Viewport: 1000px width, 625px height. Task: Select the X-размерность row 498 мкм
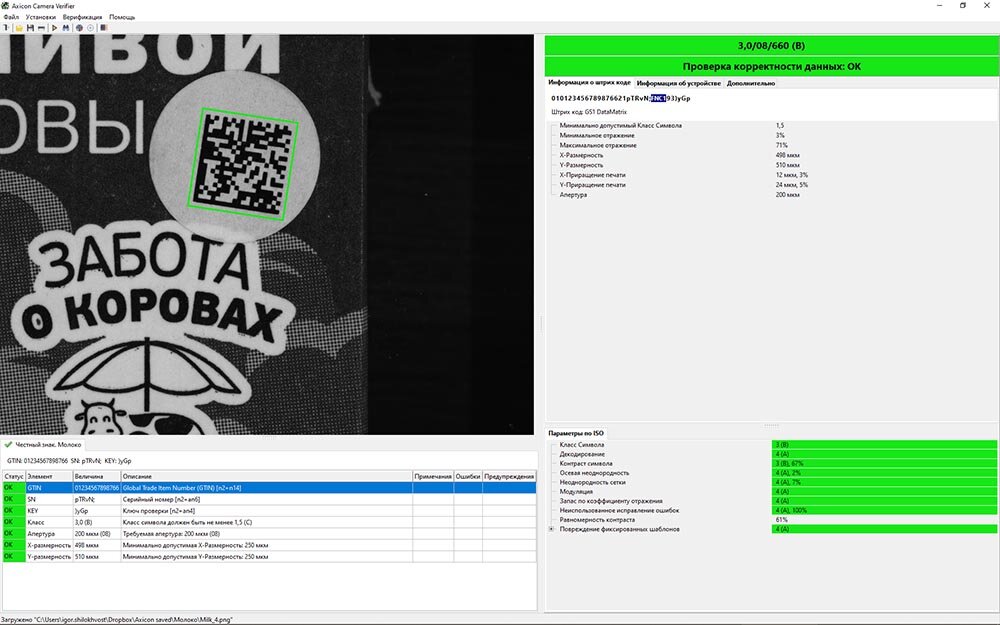[269, 545]
